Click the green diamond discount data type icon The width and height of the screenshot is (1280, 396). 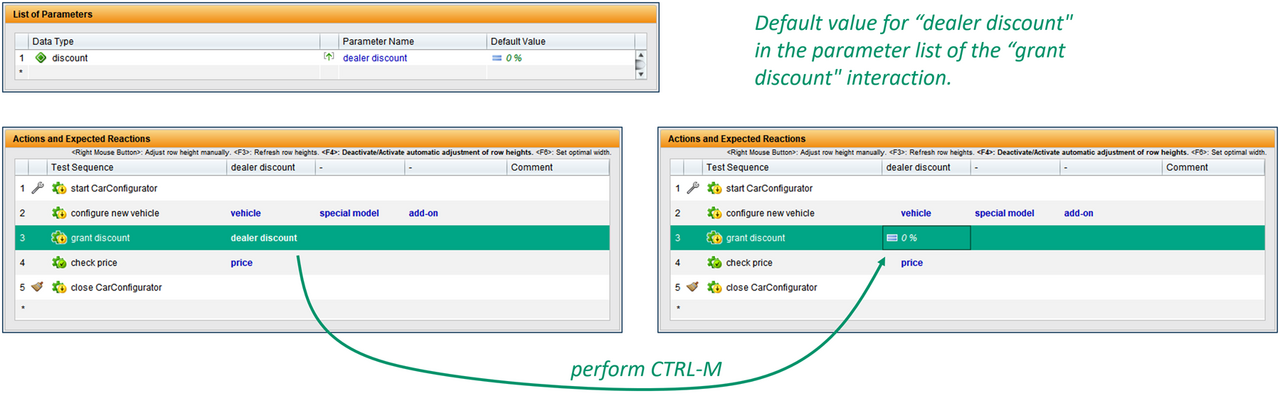point(41,58)
